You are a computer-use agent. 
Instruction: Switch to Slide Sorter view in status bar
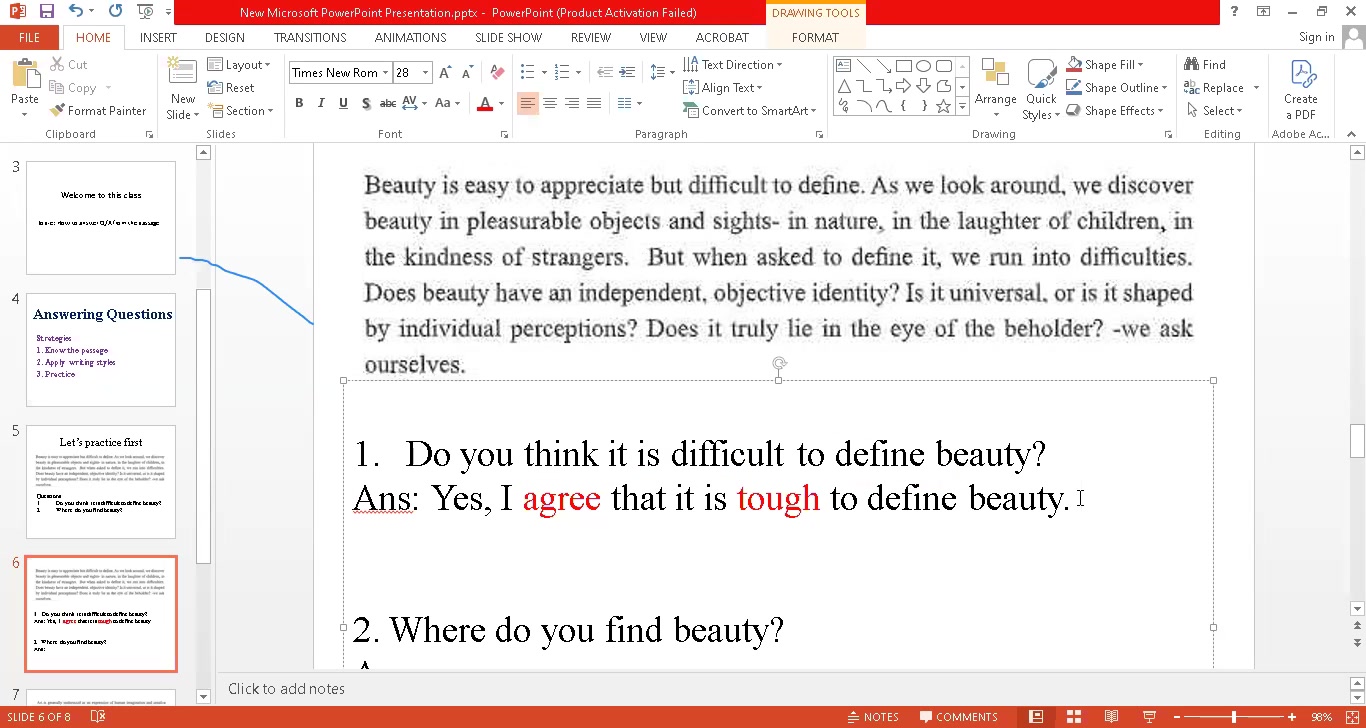[x=1073, y=717]
